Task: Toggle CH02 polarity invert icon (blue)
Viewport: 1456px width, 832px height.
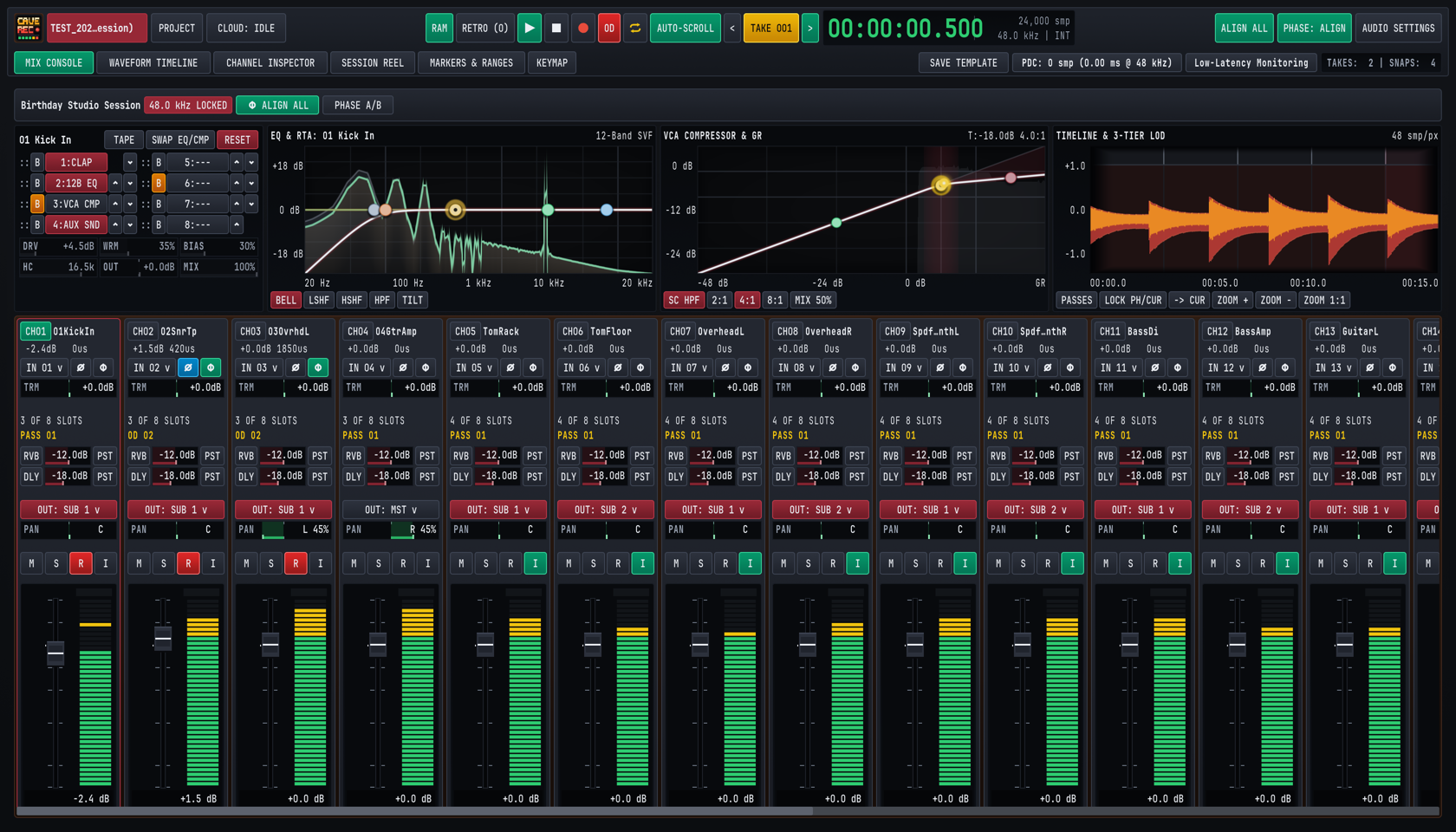Action: point(188,367)
